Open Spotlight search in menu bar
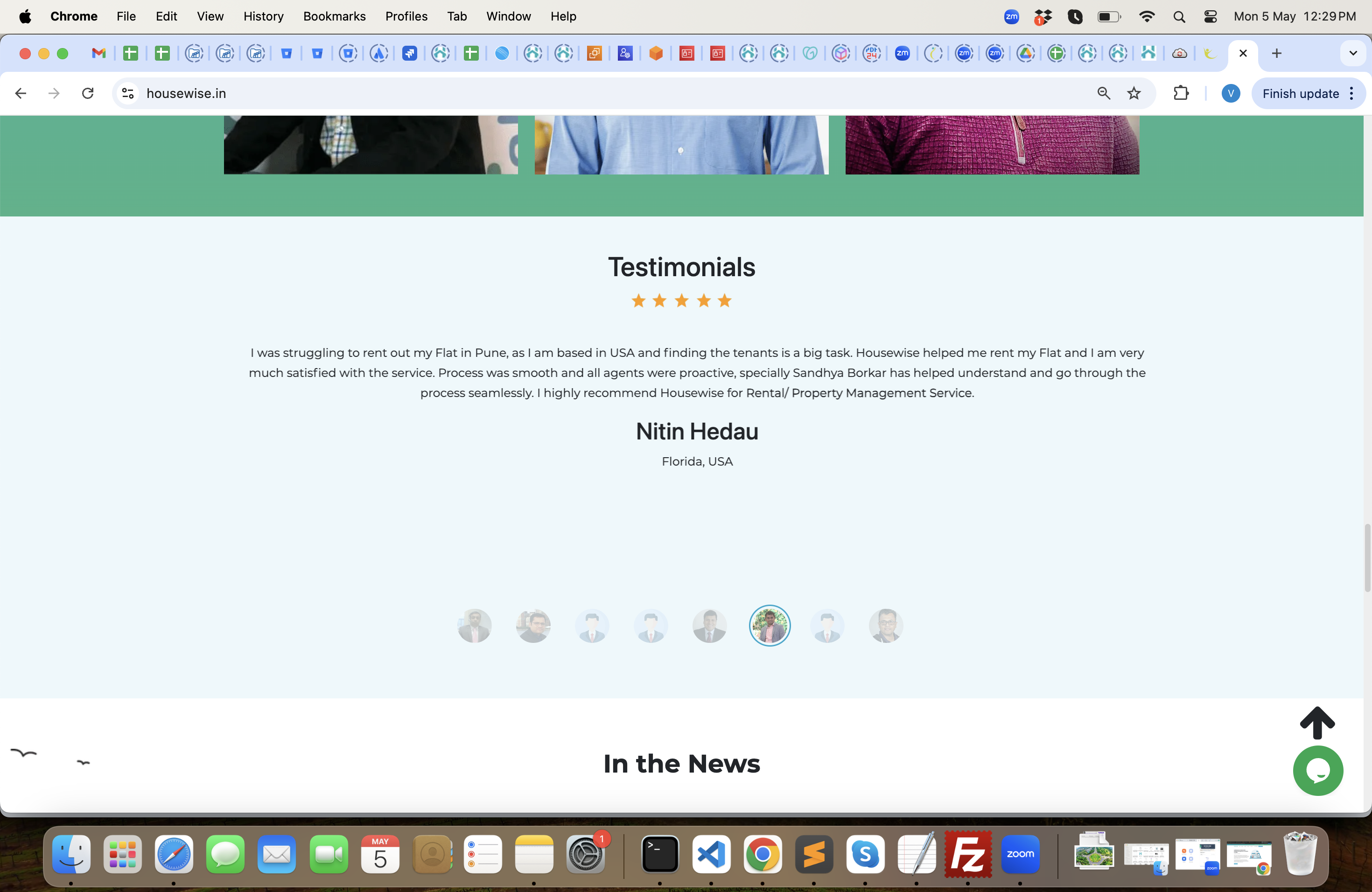 pyautogui.click(x=1179, y=17)
